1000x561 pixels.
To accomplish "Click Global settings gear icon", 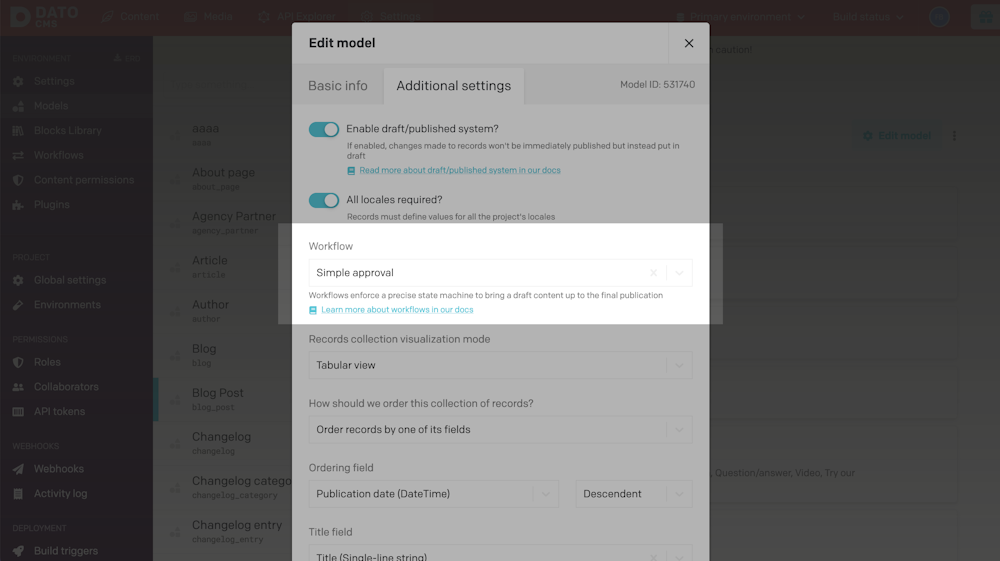I will 18,280.
